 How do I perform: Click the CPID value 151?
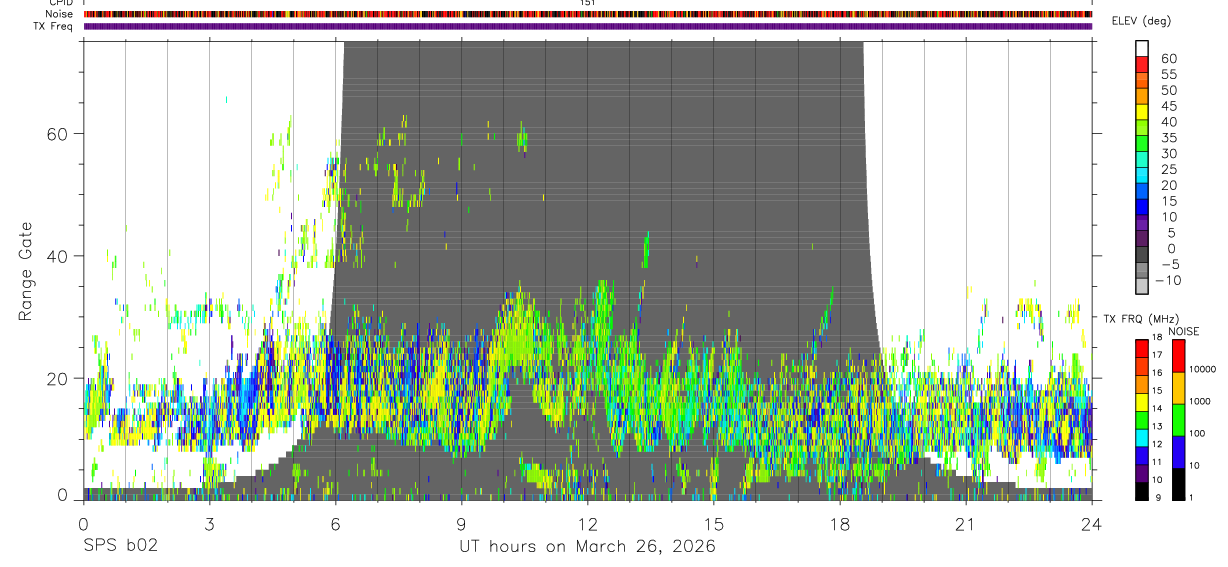click(587, 3)
